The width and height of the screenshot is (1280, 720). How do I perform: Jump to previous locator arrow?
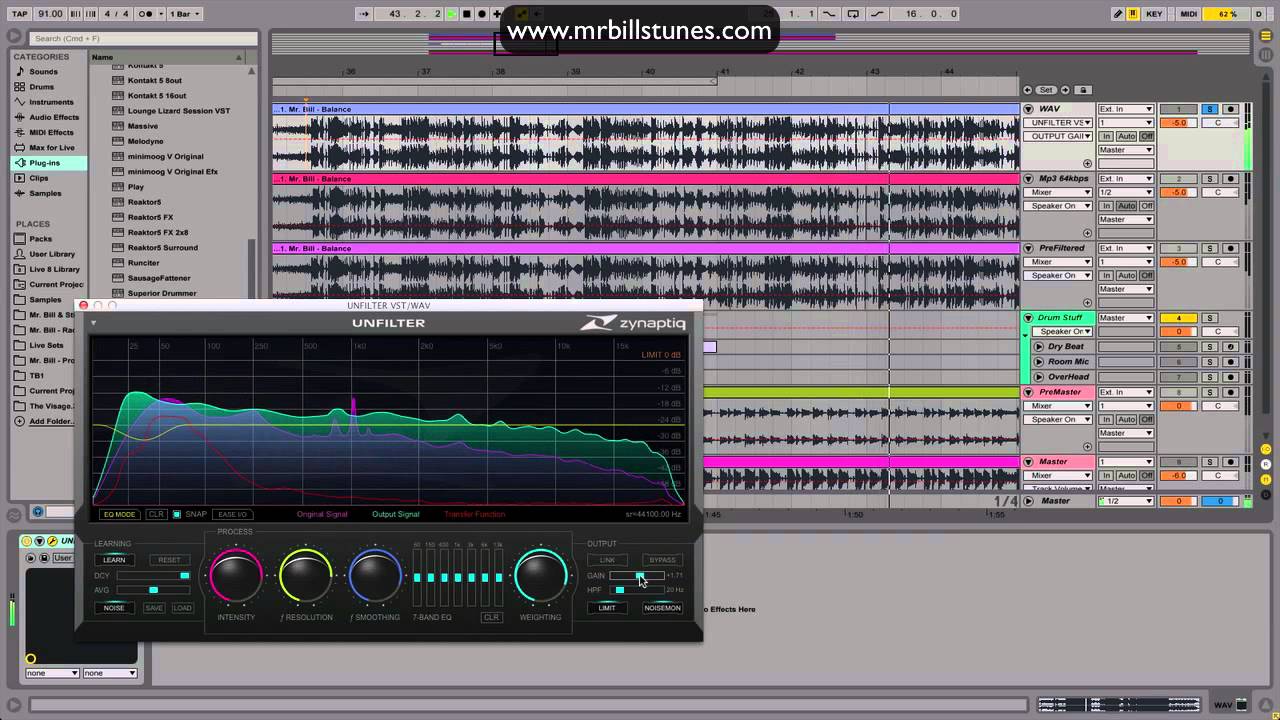[1029, 90]
